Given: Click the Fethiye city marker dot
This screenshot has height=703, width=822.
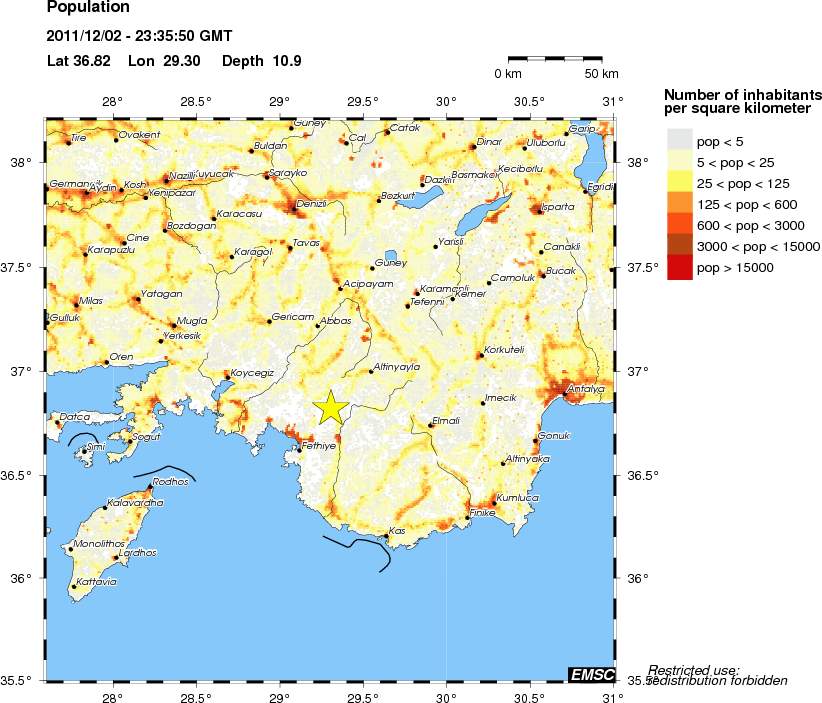Looking at the screenshot, I should [x=299, y=450].
